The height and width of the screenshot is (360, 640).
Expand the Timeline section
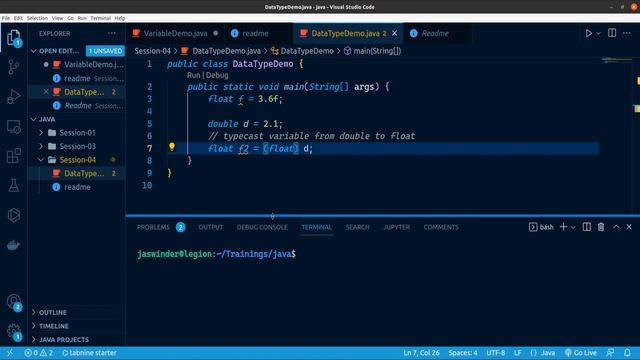tap(53, 326)
